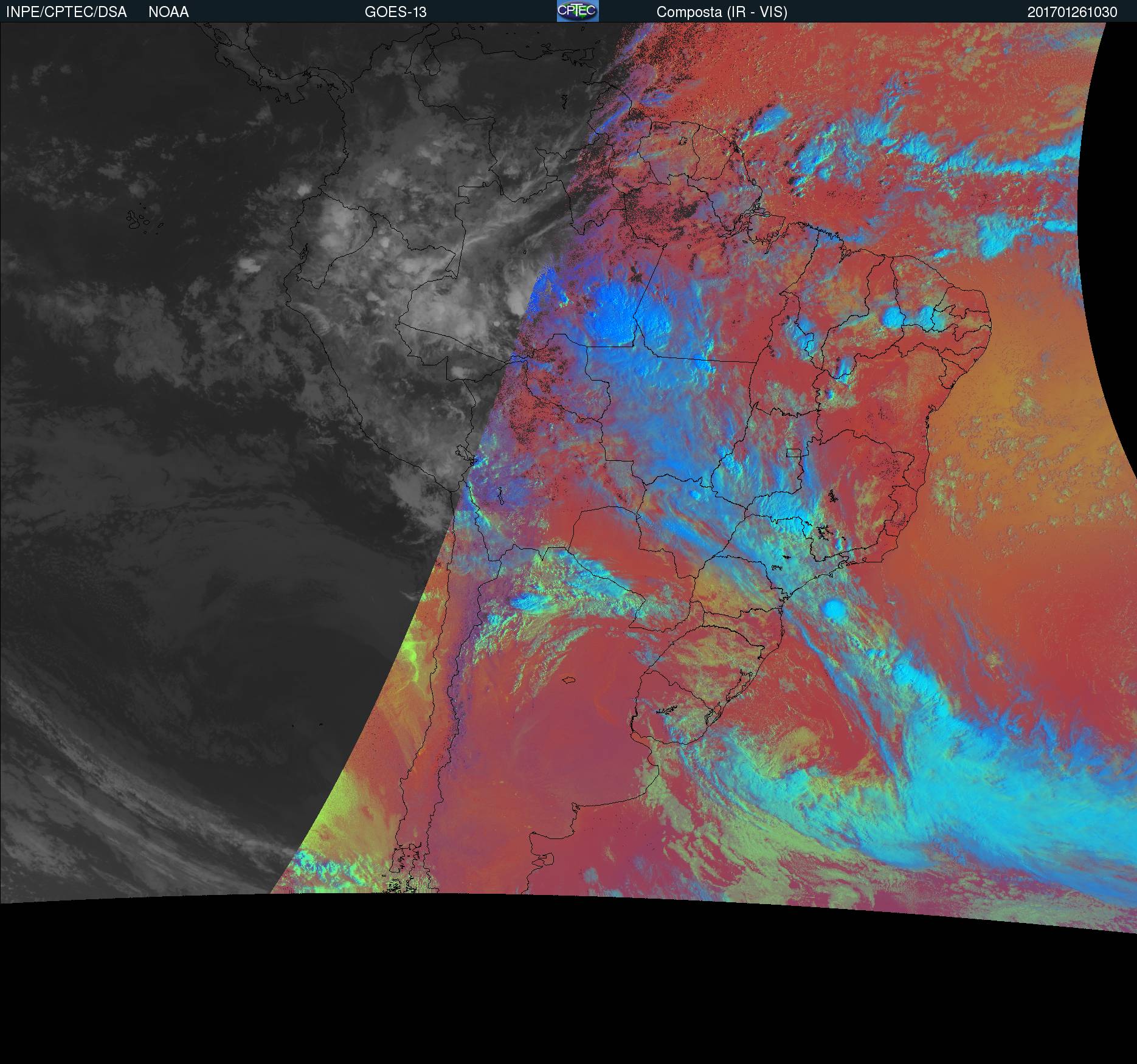Click the timestamp 201701261030

(1072, 12)
